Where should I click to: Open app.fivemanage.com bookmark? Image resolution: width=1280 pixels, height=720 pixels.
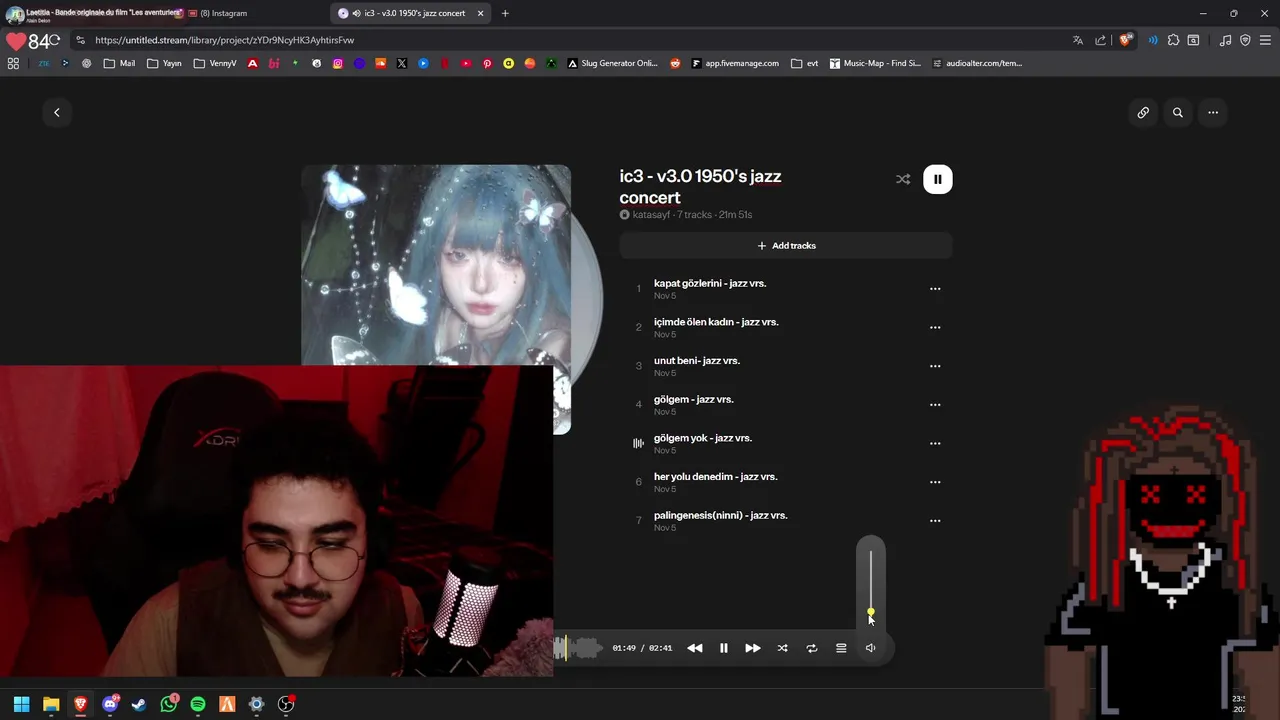click(x=734, y=63)
